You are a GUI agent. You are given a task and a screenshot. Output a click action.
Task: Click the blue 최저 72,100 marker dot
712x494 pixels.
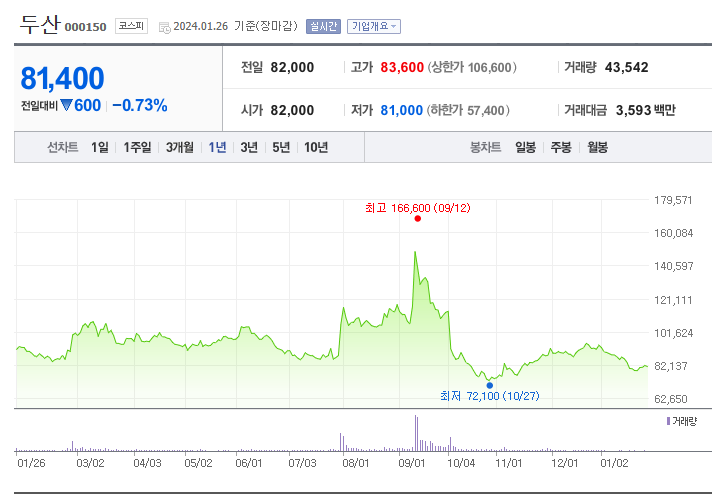[x=490, y=385]
